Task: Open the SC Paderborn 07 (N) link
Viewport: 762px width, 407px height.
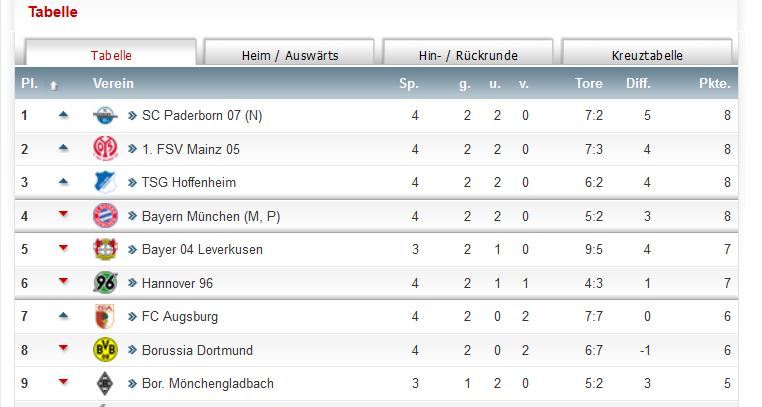Action: [202, 116]
